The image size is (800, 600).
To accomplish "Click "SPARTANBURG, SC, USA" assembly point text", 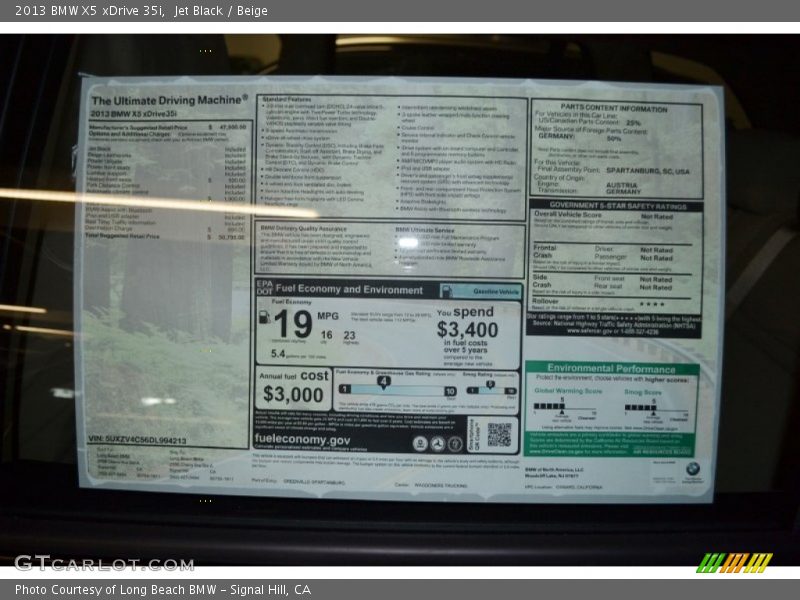I will tap(647, 171).
